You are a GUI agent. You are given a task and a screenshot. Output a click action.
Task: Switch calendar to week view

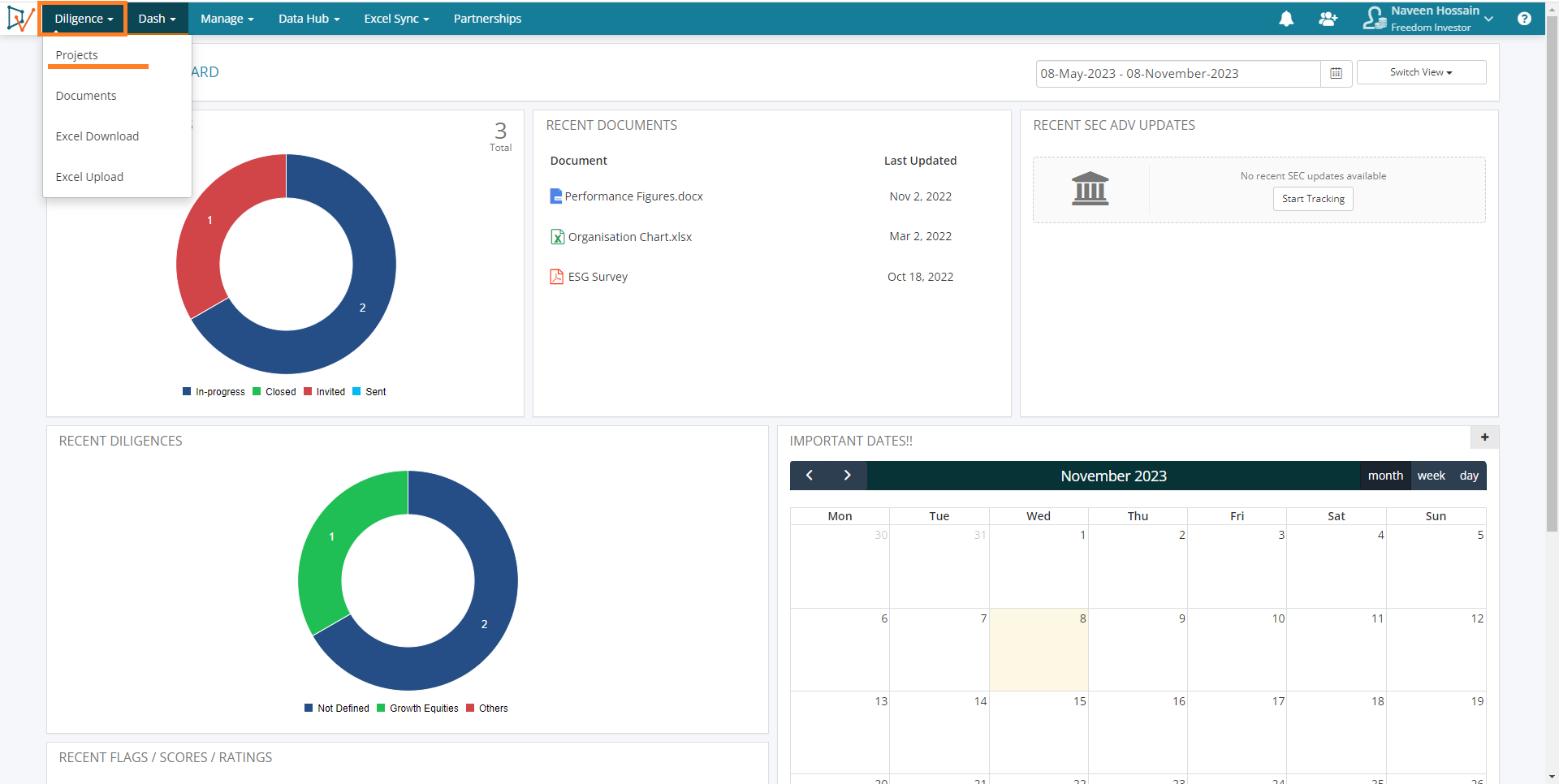click(x=1431, y=476)
